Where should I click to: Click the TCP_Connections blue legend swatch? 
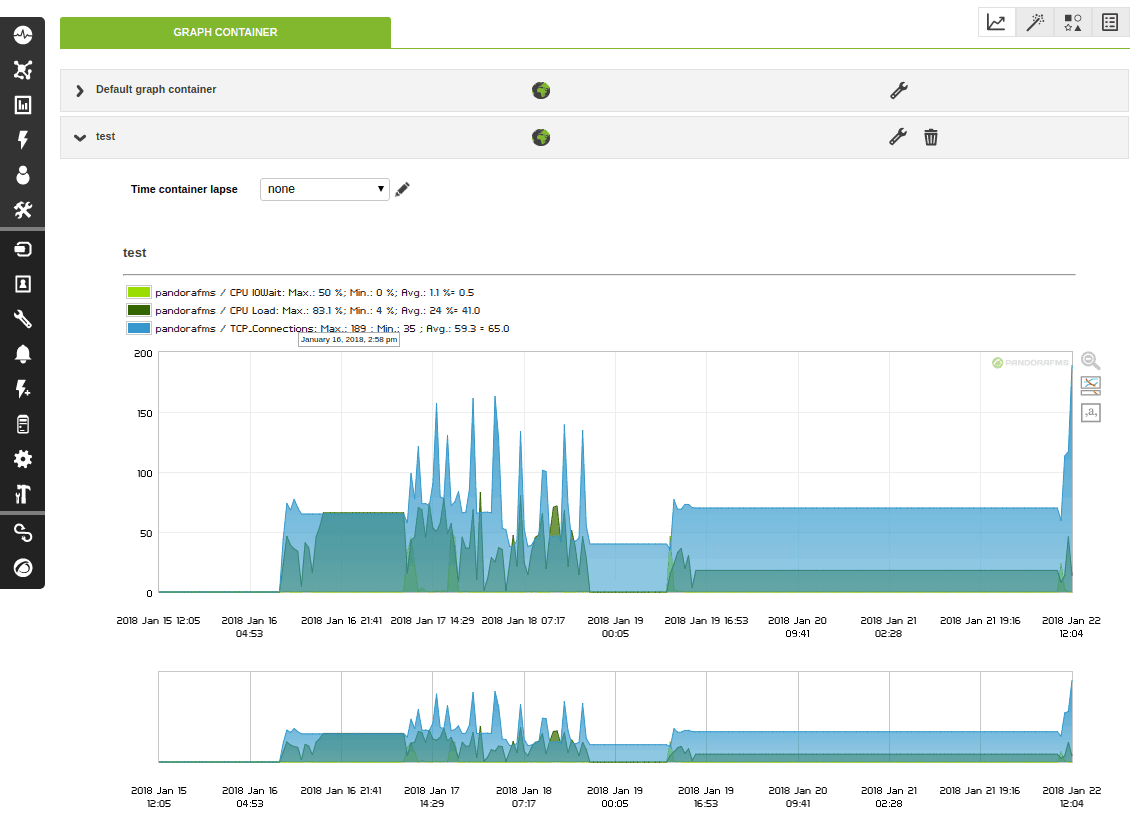[139, 329]
